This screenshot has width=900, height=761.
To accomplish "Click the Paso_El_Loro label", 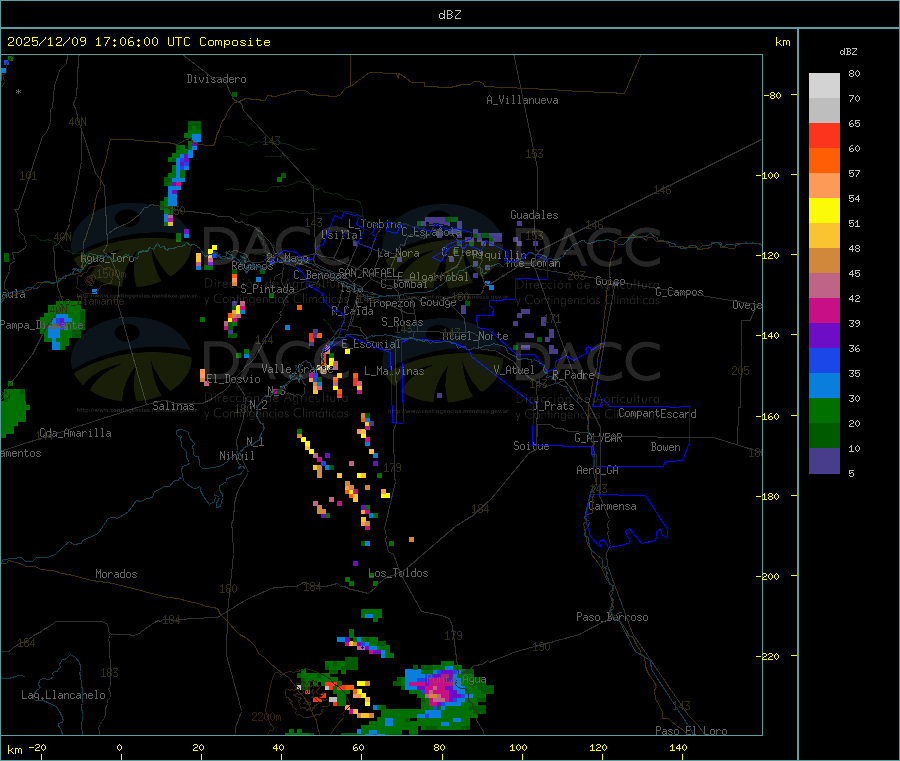I will pos(691,731).
